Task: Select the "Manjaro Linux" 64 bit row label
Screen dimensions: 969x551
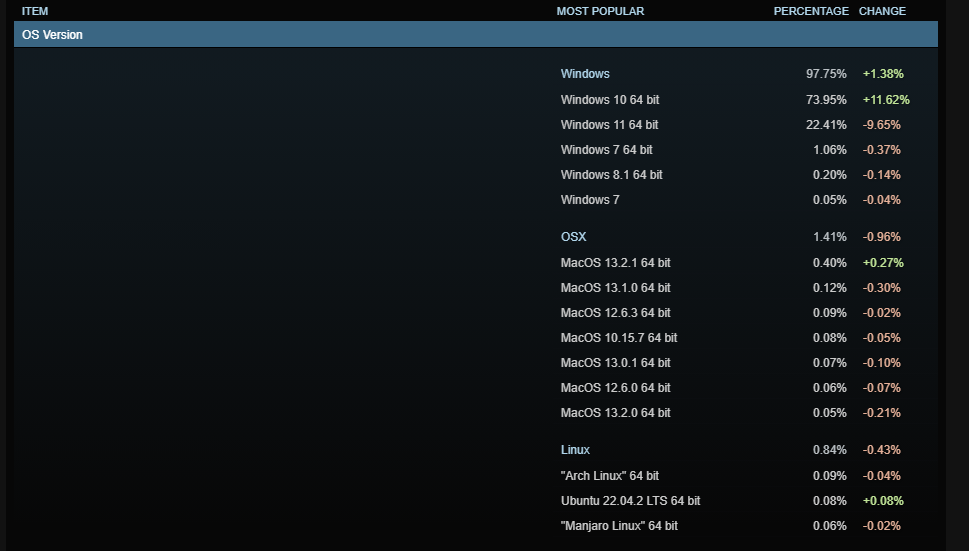Action: coord(619,526)
